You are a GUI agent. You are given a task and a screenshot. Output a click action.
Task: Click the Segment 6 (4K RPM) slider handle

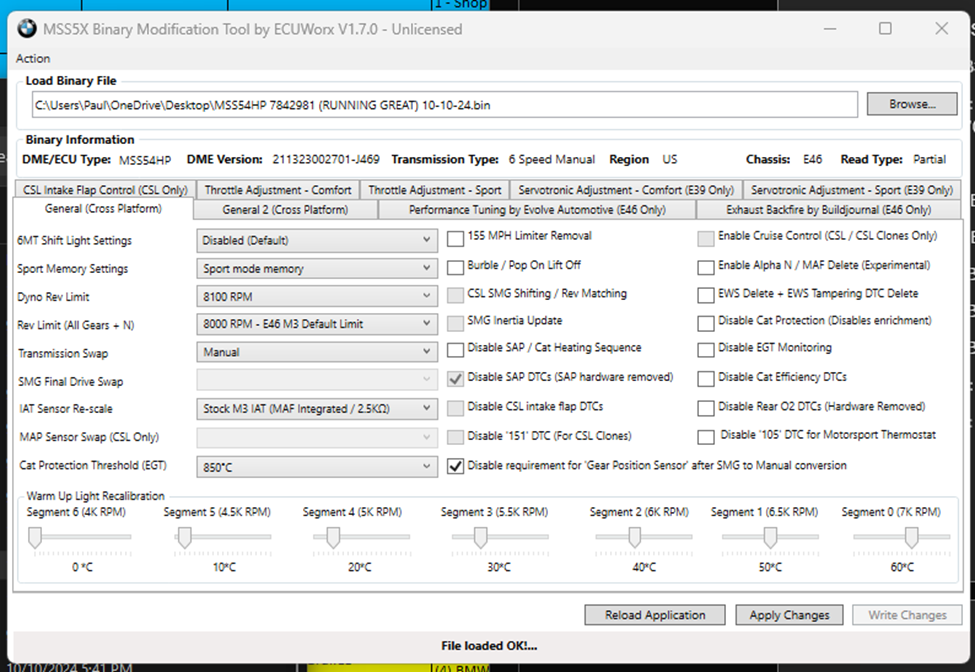click(x=35, y=538)
